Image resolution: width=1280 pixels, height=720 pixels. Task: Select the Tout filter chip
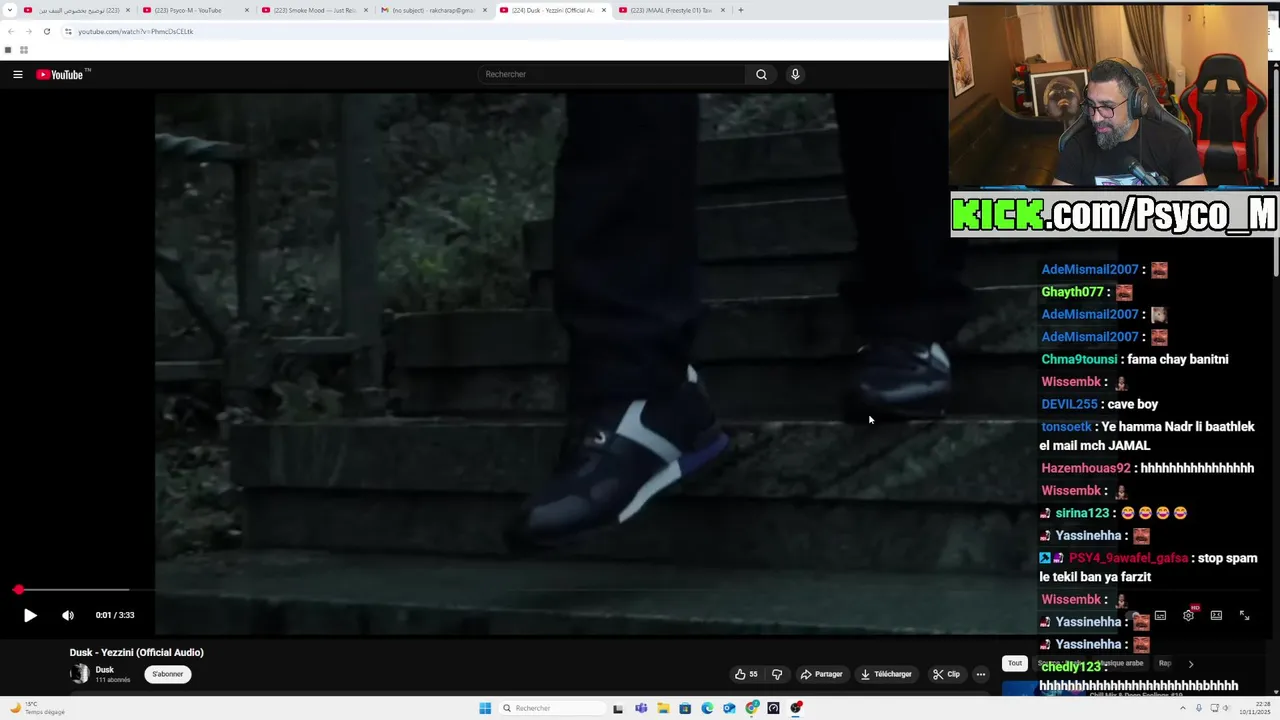[x=1015, y=663]
